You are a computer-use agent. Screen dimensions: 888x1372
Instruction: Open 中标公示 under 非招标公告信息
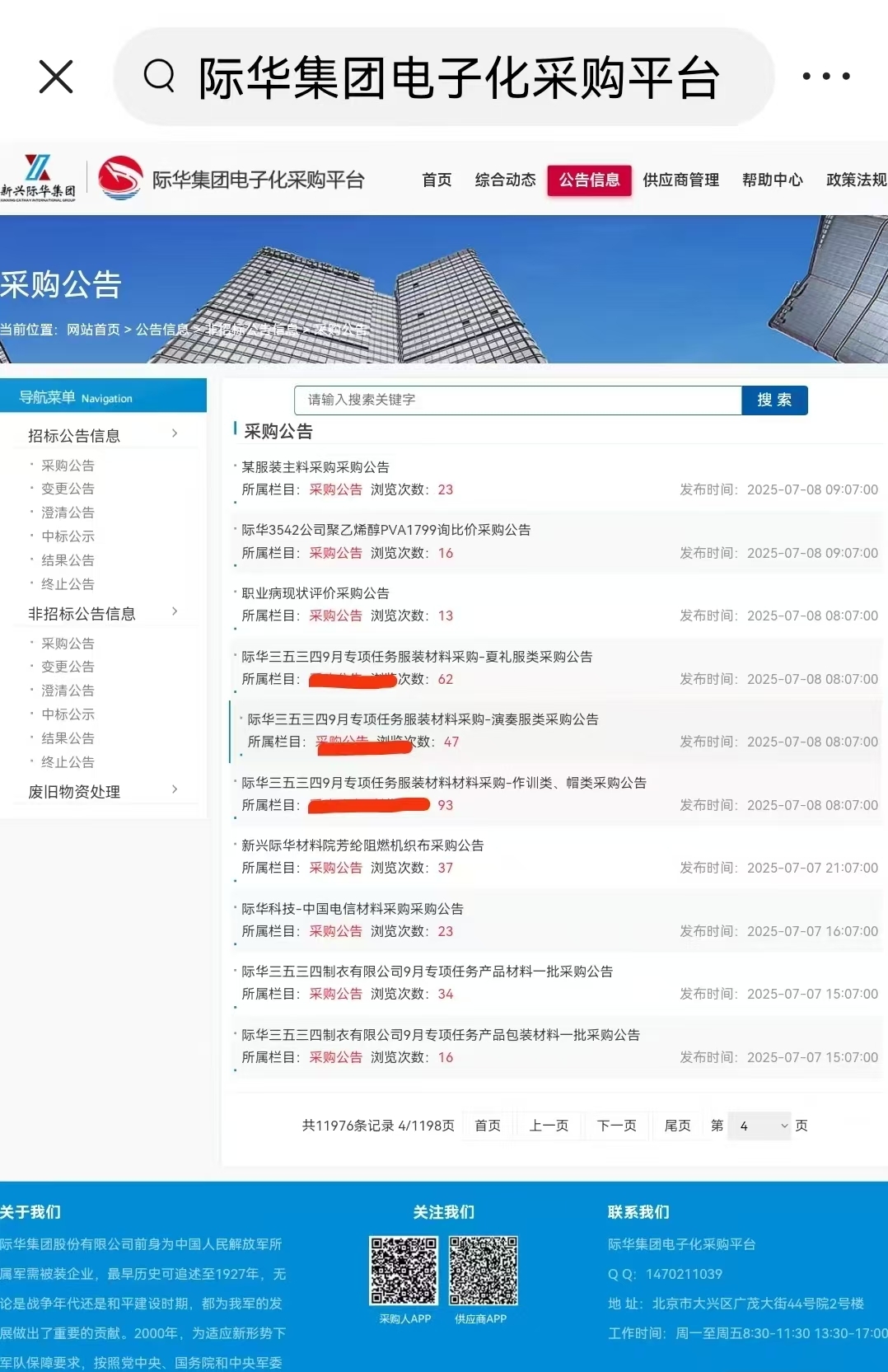point(68,714)
